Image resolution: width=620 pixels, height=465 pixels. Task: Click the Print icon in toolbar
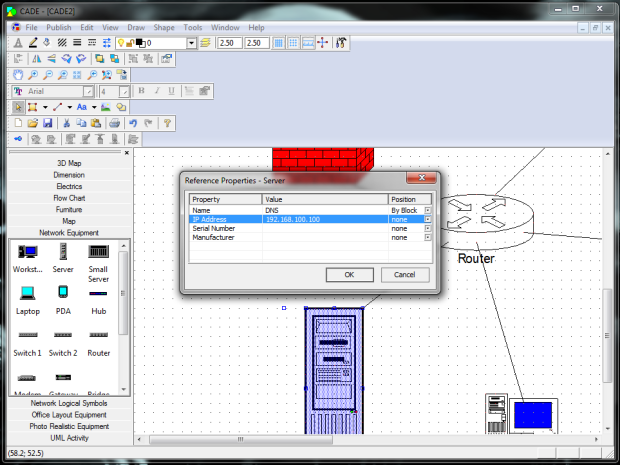pyautogui.click(x=114, y=123)
